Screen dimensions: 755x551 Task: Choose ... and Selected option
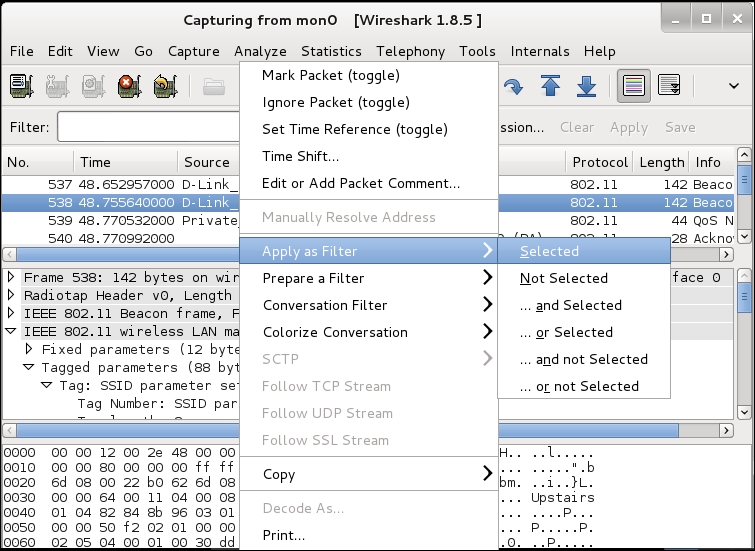[x=584, y=305]
